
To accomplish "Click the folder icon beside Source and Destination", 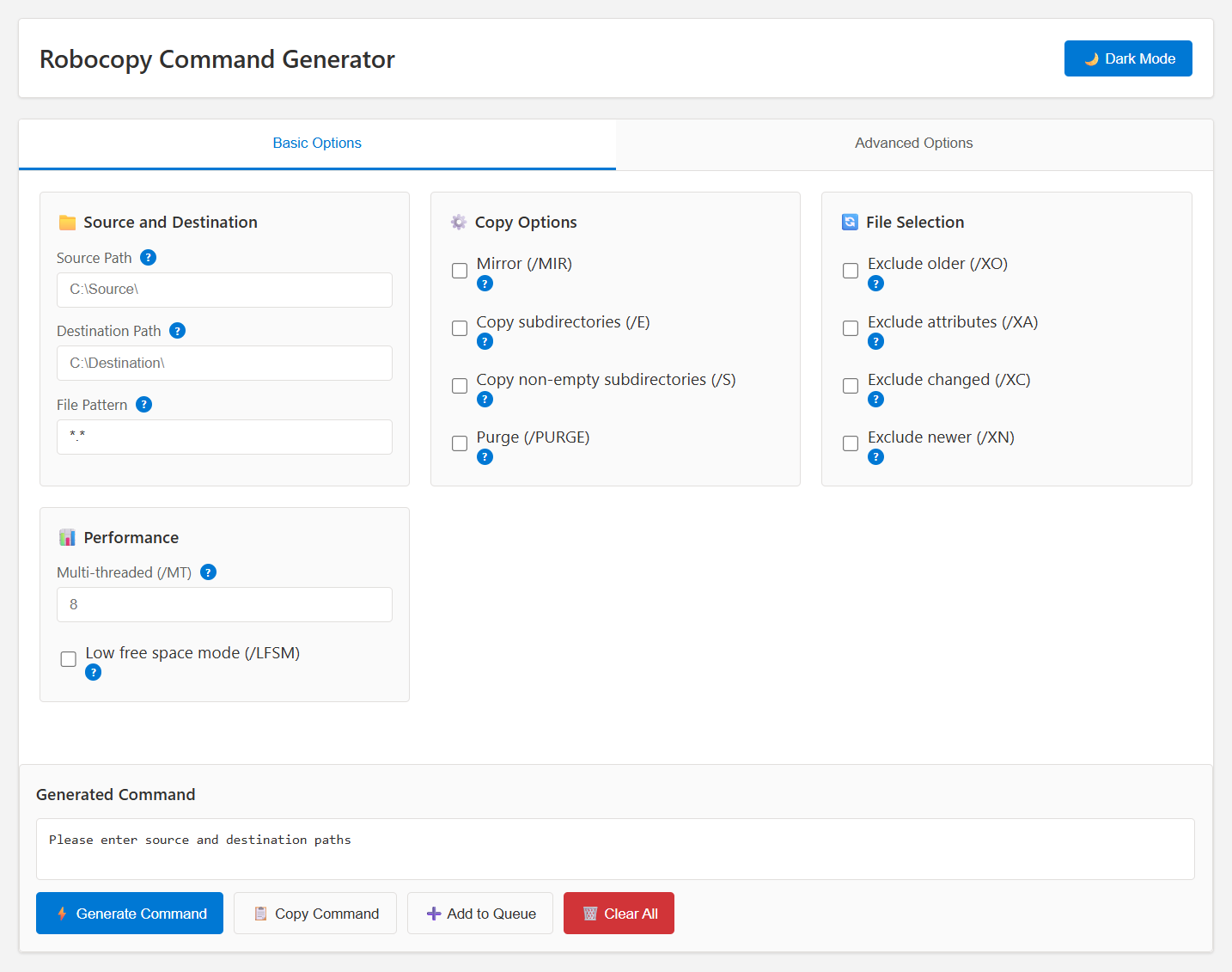I will coord(67,223).
